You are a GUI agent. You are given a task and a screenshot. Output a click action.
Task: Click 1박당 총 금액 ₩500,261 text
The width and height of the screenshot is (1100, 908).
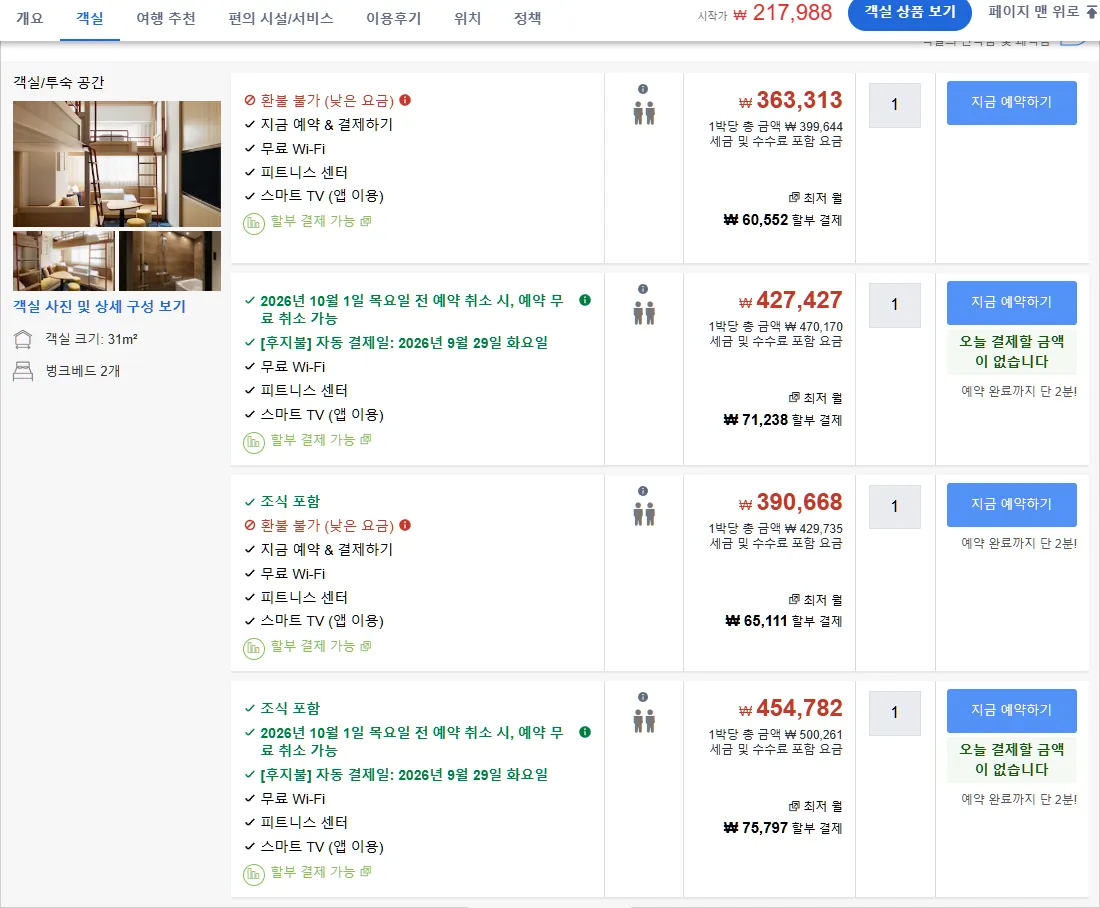(x=776, y=735)
